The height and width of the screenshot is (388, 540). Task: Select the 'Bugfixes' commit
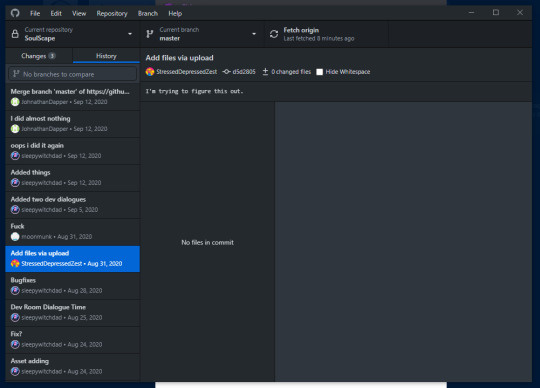click(73, 285)
